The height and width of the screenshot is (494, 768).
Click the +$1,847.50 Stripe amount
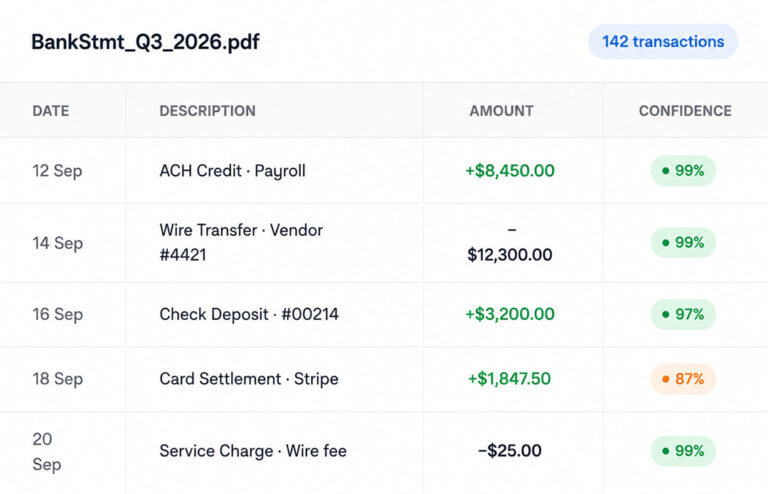509,378
